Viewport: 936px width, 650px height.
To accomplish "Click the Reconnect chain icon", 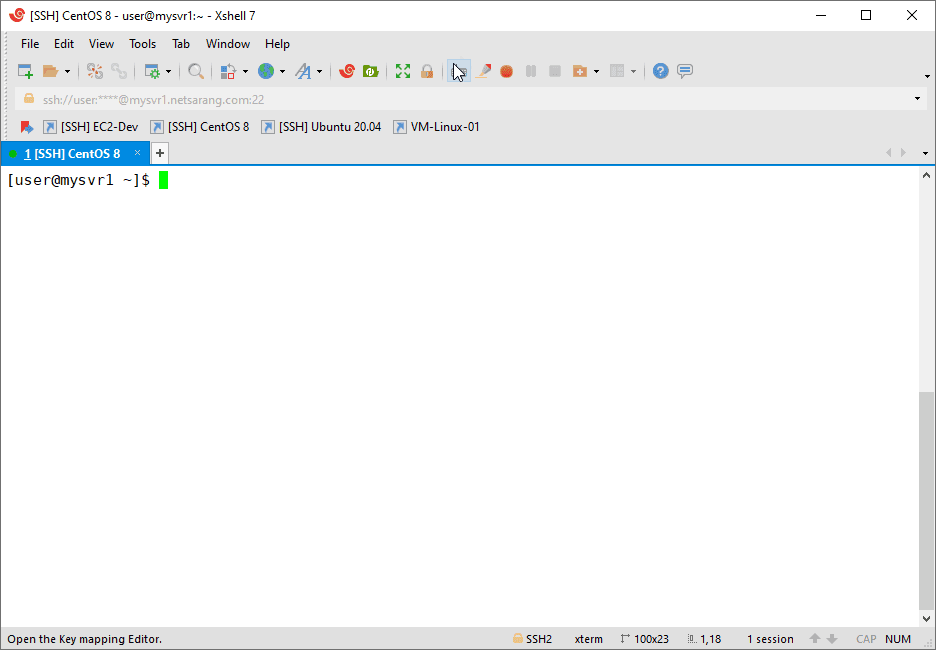I will [119, 72].
